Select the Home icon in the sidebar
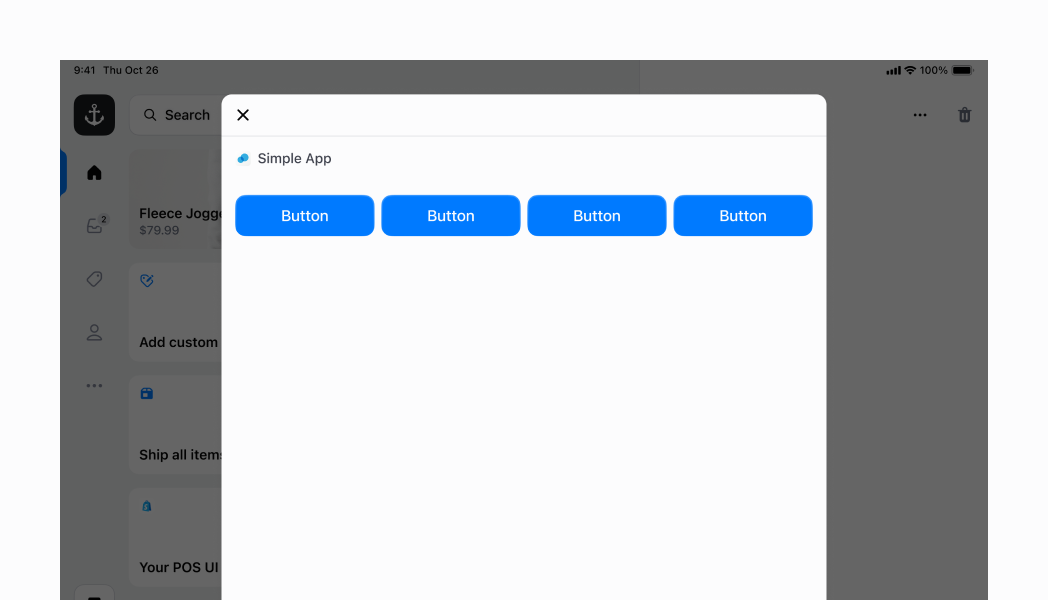 93,171
